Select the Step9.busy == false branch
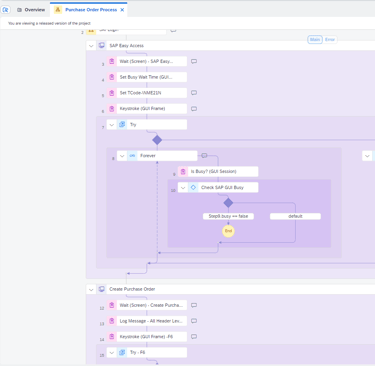 coord(228,216)
